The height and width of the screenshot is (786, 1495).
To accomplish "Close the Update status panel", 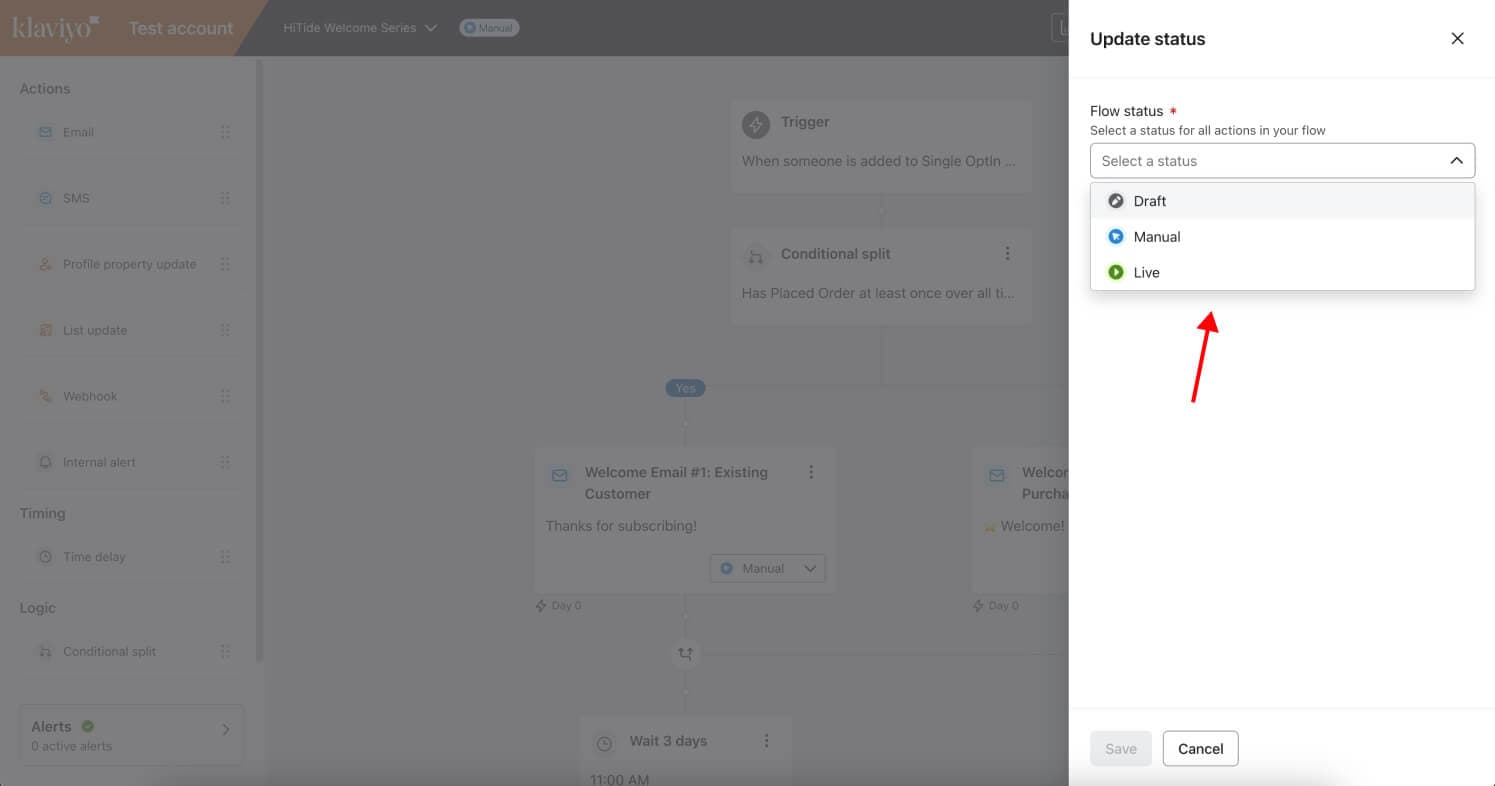I will 1457,39.
